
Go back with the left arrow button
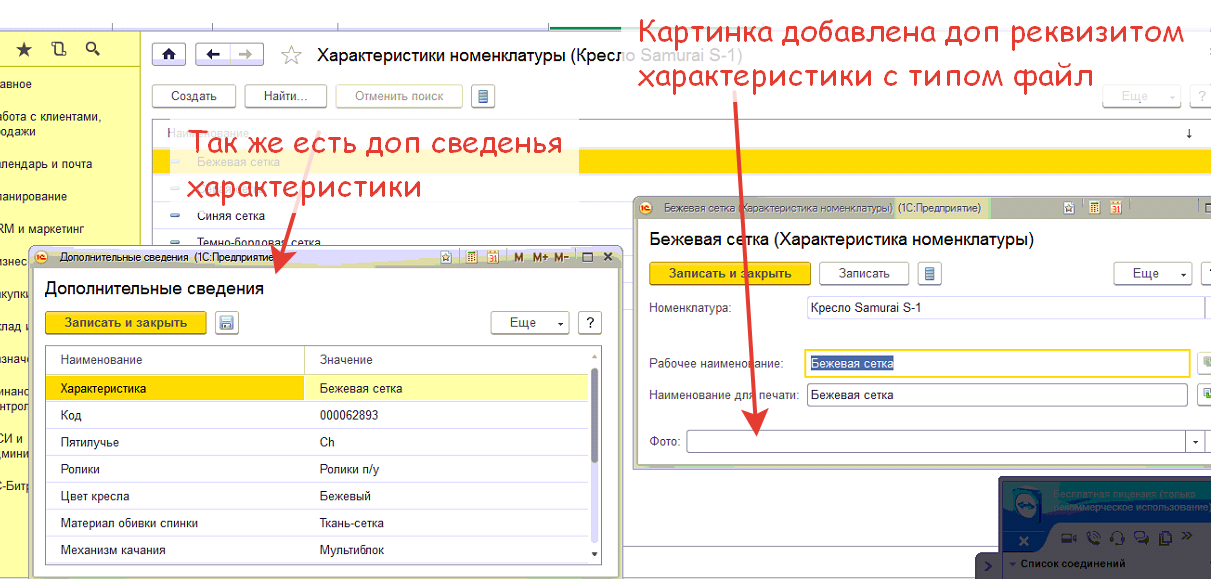[211, 55]
